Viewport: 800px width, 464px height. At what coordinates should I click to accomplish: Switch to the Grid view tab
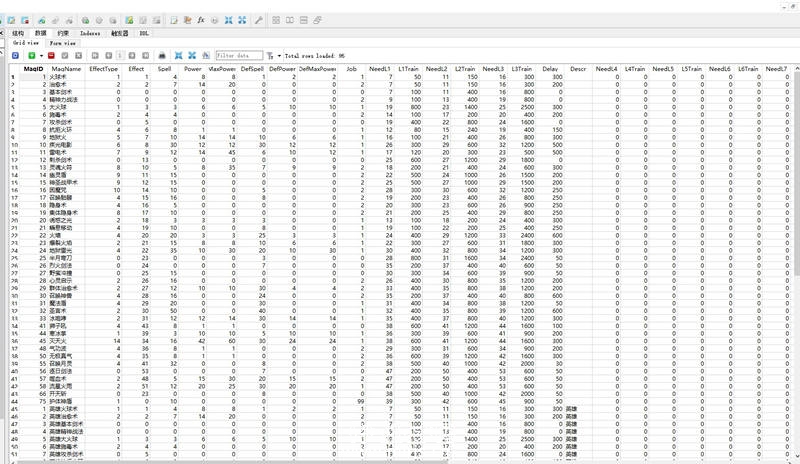[26, 43]
